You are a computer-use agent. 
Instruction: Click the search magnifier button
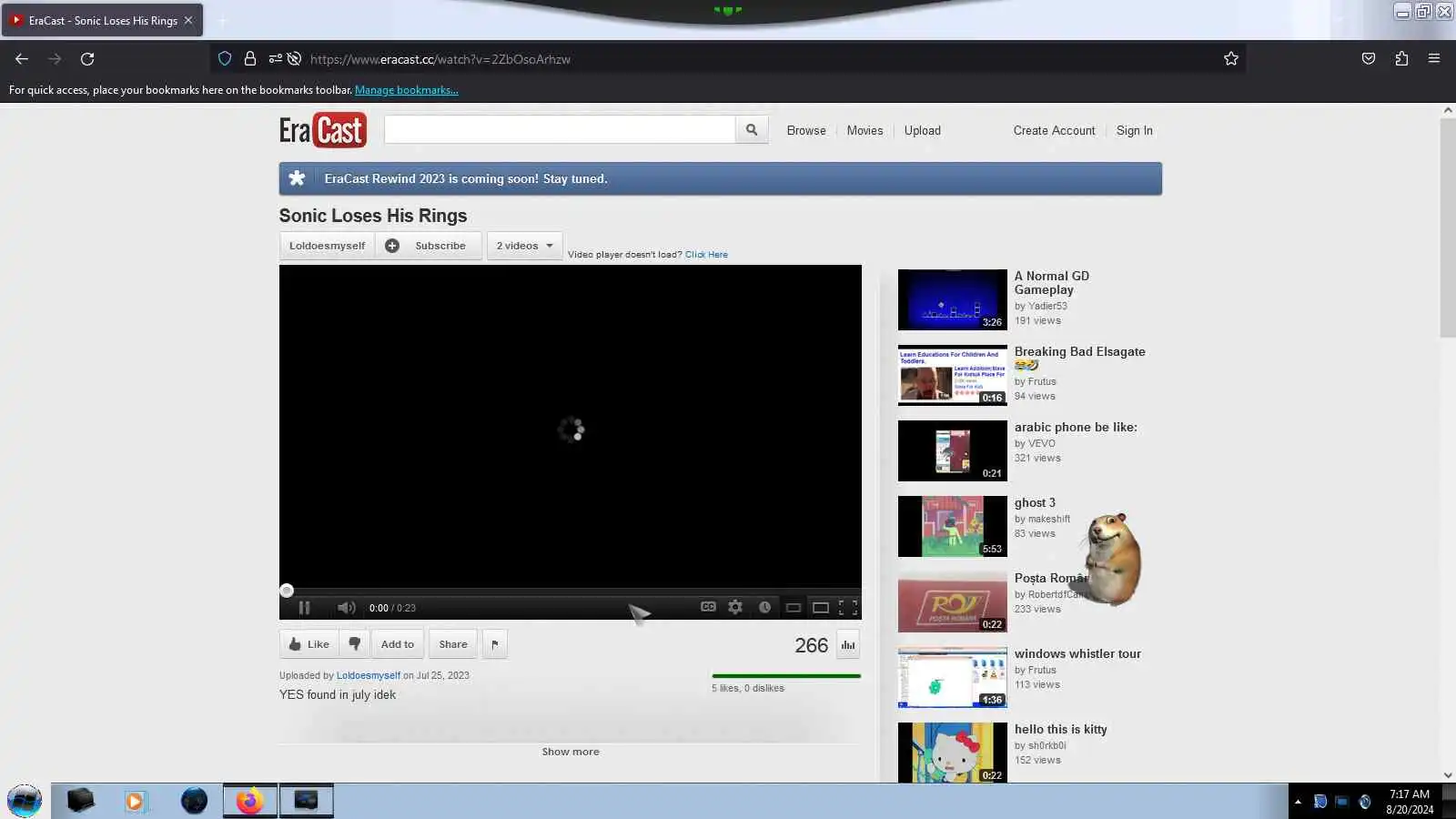click(x=752, y=130)
